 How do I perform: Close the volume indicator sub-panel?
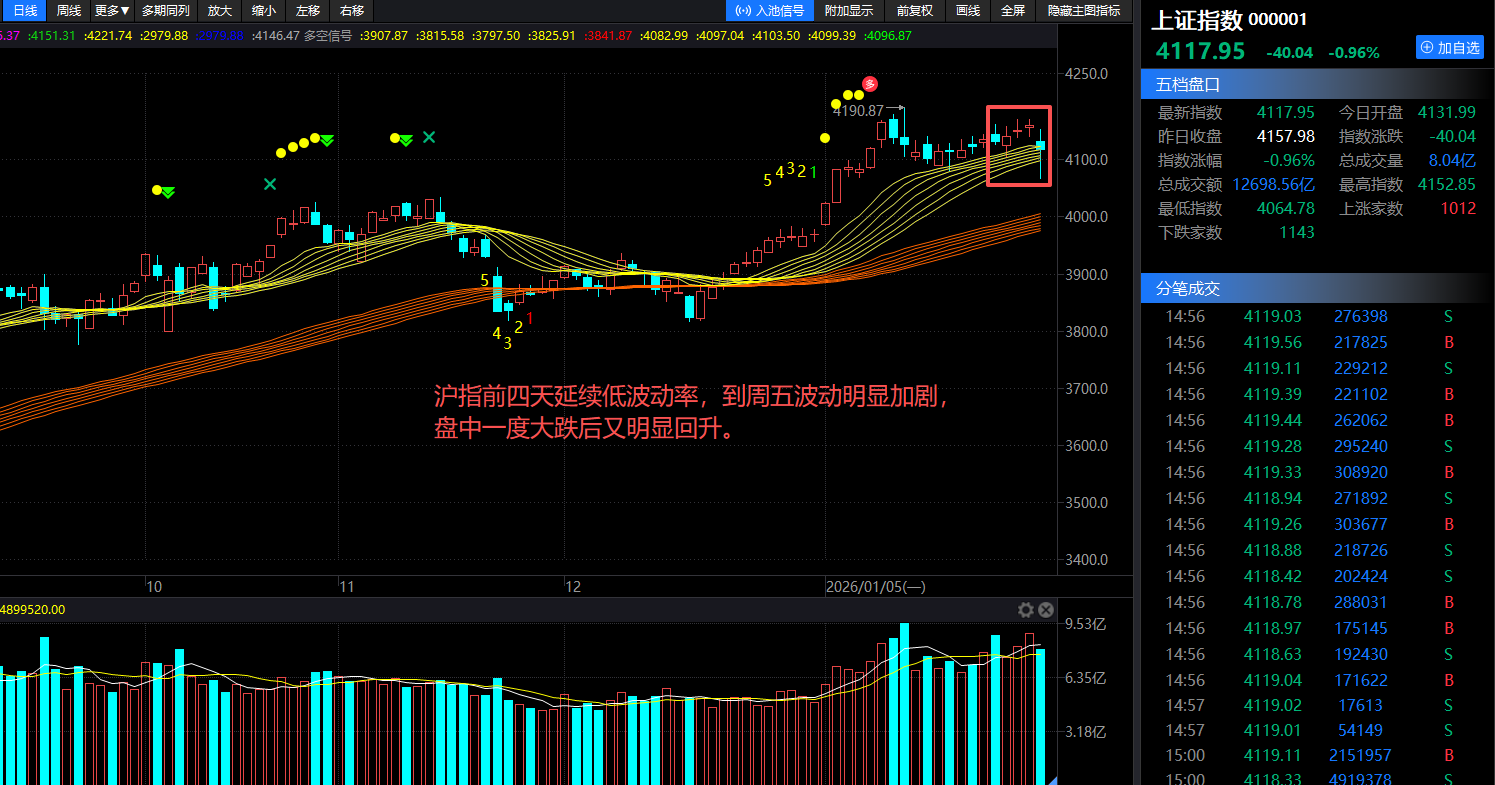point(1045,610)
